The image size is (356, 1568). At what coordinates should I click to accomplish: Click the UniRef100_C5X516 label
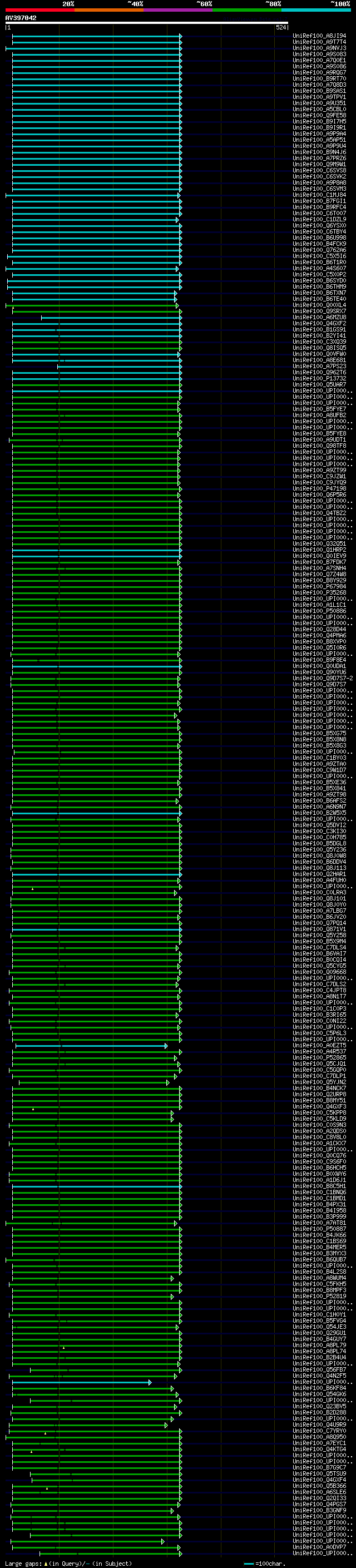pyautogui.click(x=319, y=256)
